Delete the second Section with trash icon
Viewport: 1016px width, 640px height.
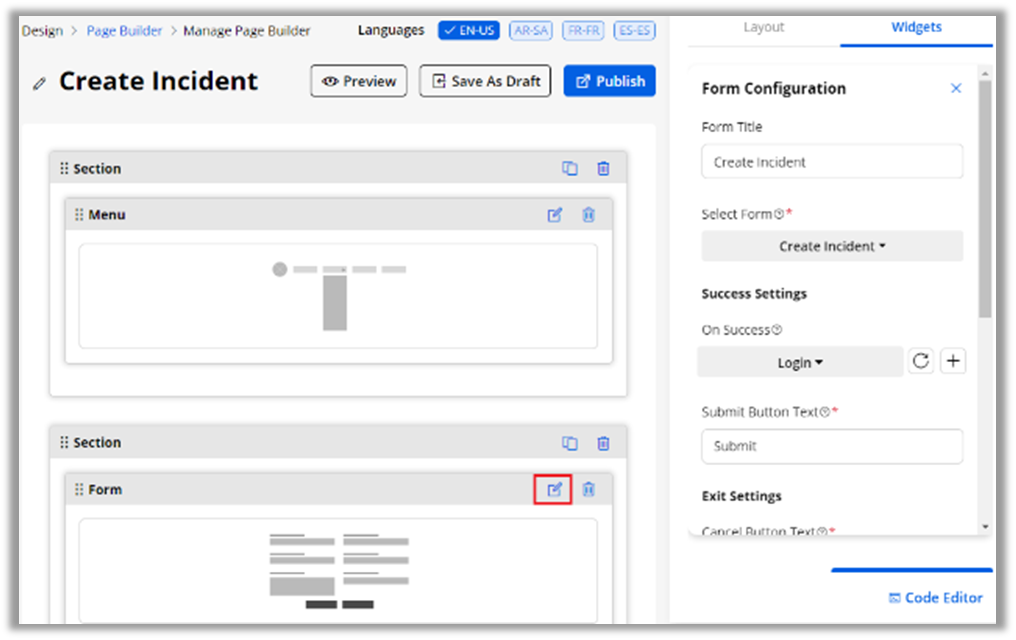[x=603, y=443]
